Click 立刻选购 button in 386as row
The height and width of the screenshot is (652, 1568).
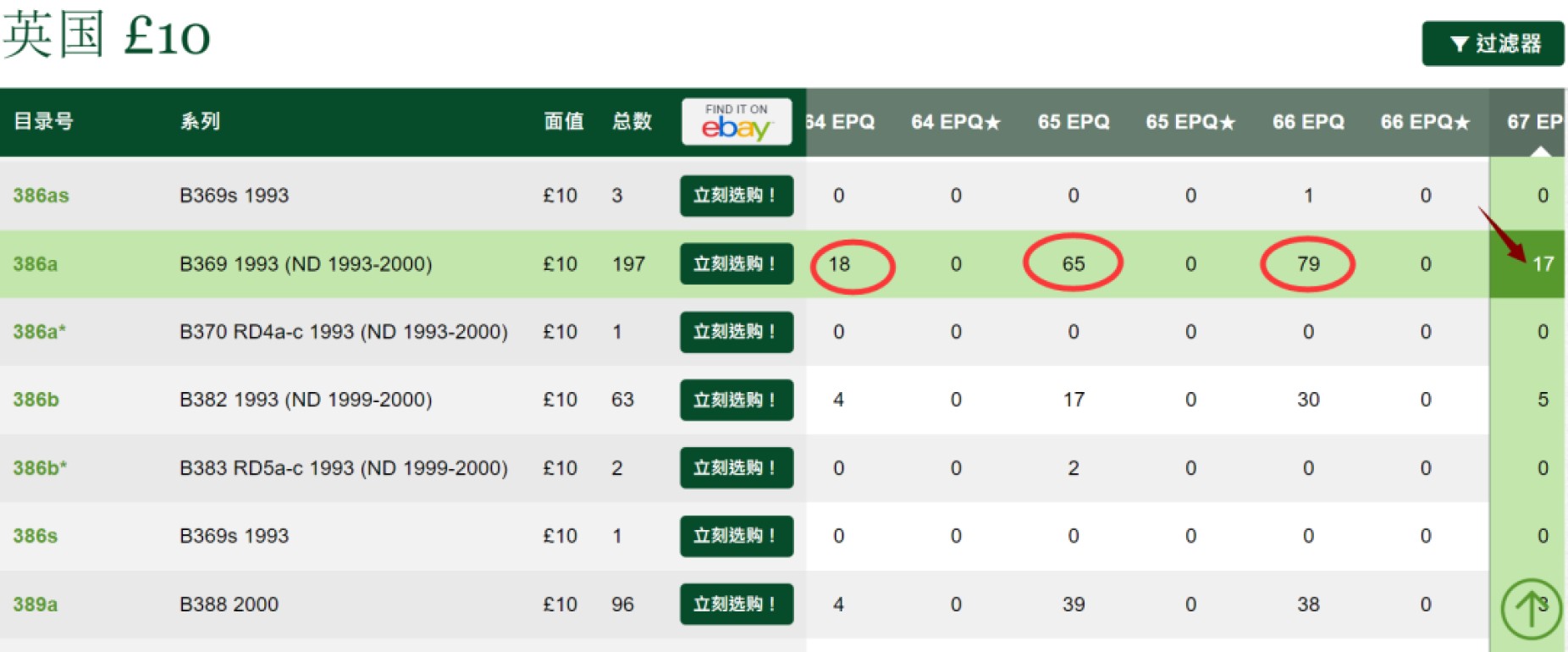tap(737, 196)
